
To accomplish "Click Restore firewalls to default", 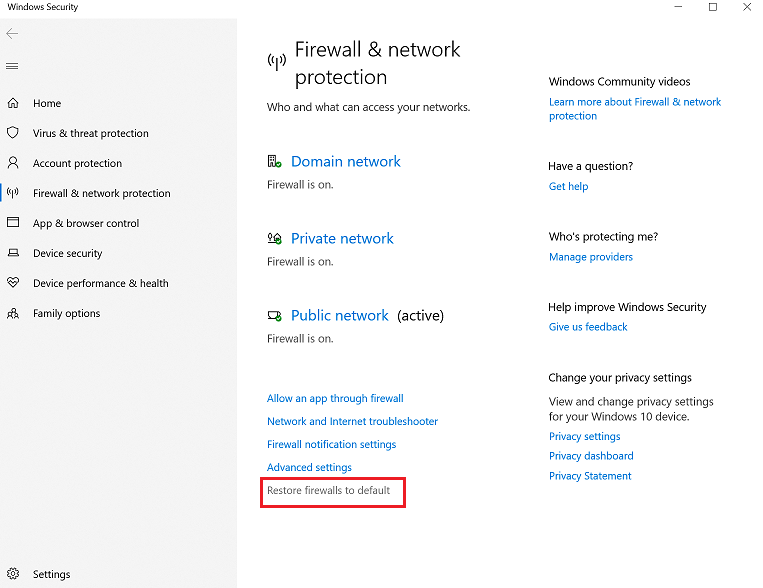I will tap(328, 490).
